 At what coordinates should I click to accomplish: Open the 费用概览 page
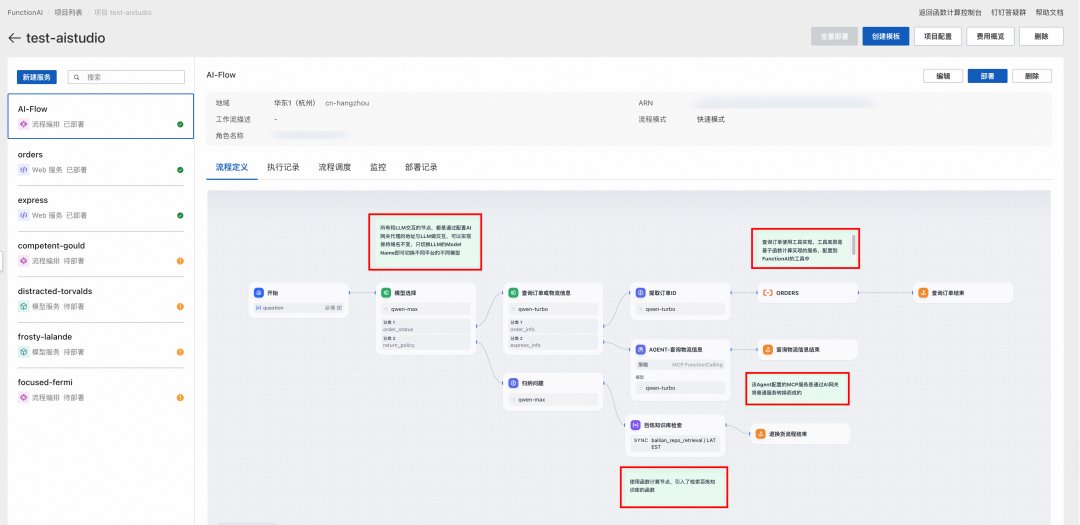(990, 37)
